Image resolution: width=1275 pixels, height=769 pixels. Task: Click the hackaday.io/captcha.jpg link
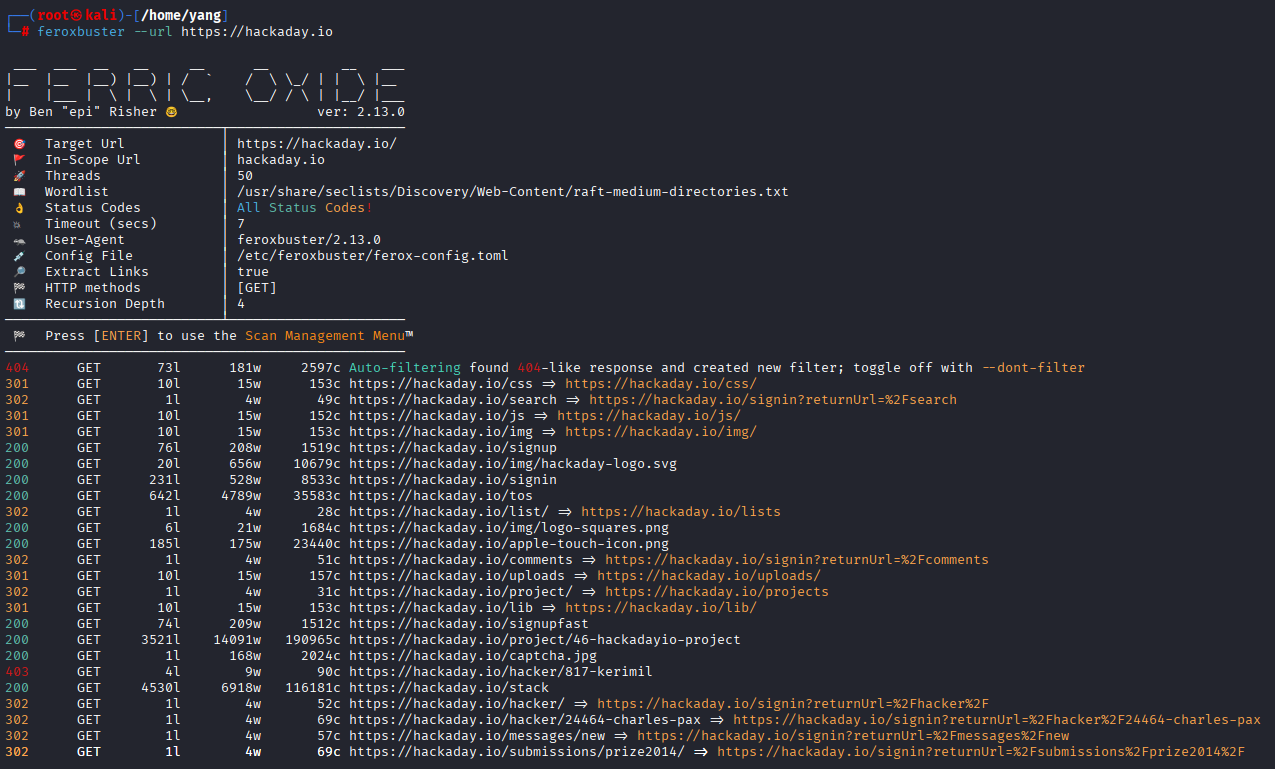click(473, 656)
